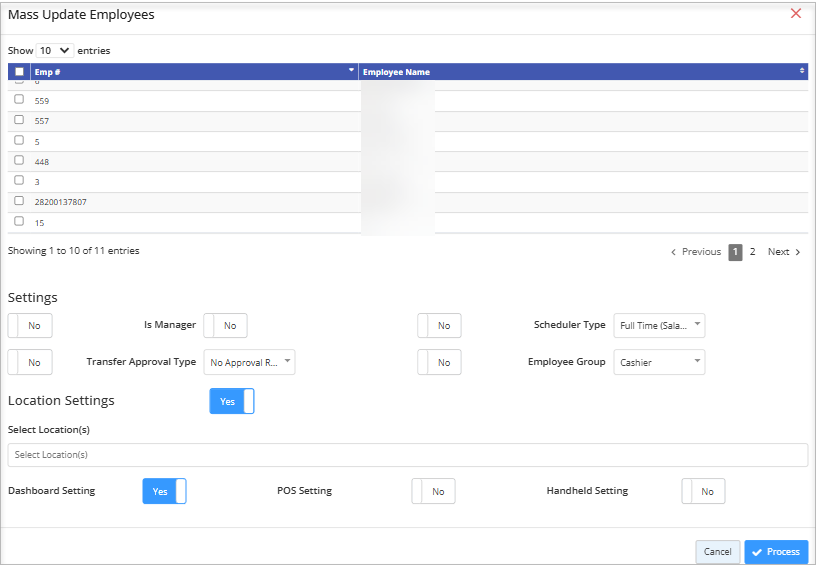This screenshot has height=565, width=816.
Task: Toggle the switch left of Scheduler Type
Action: 439,326
